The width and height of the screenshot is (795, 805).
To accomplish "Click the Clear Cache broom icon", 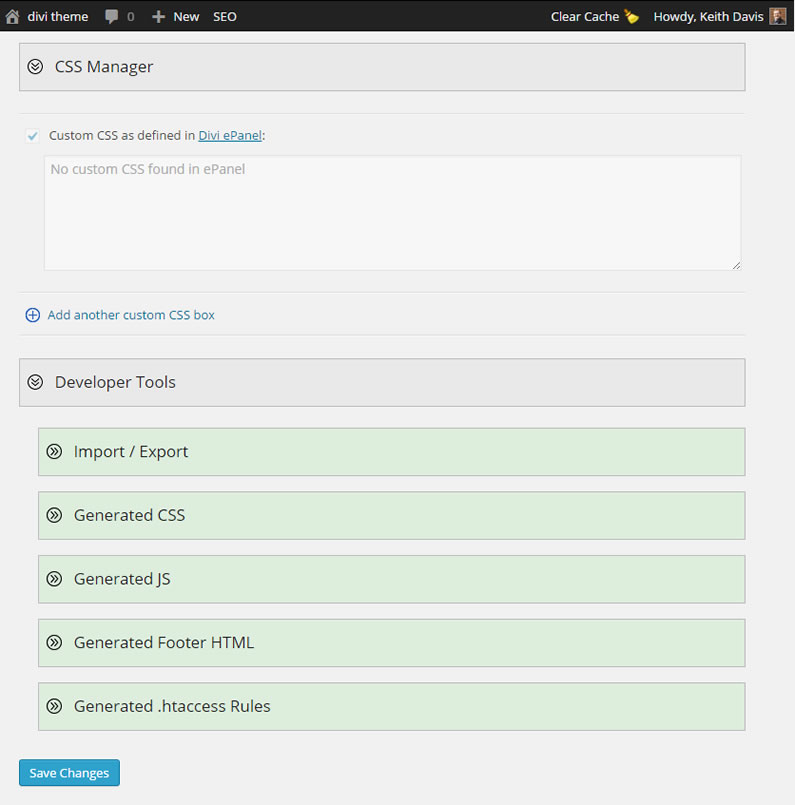I will click(632, 16).
